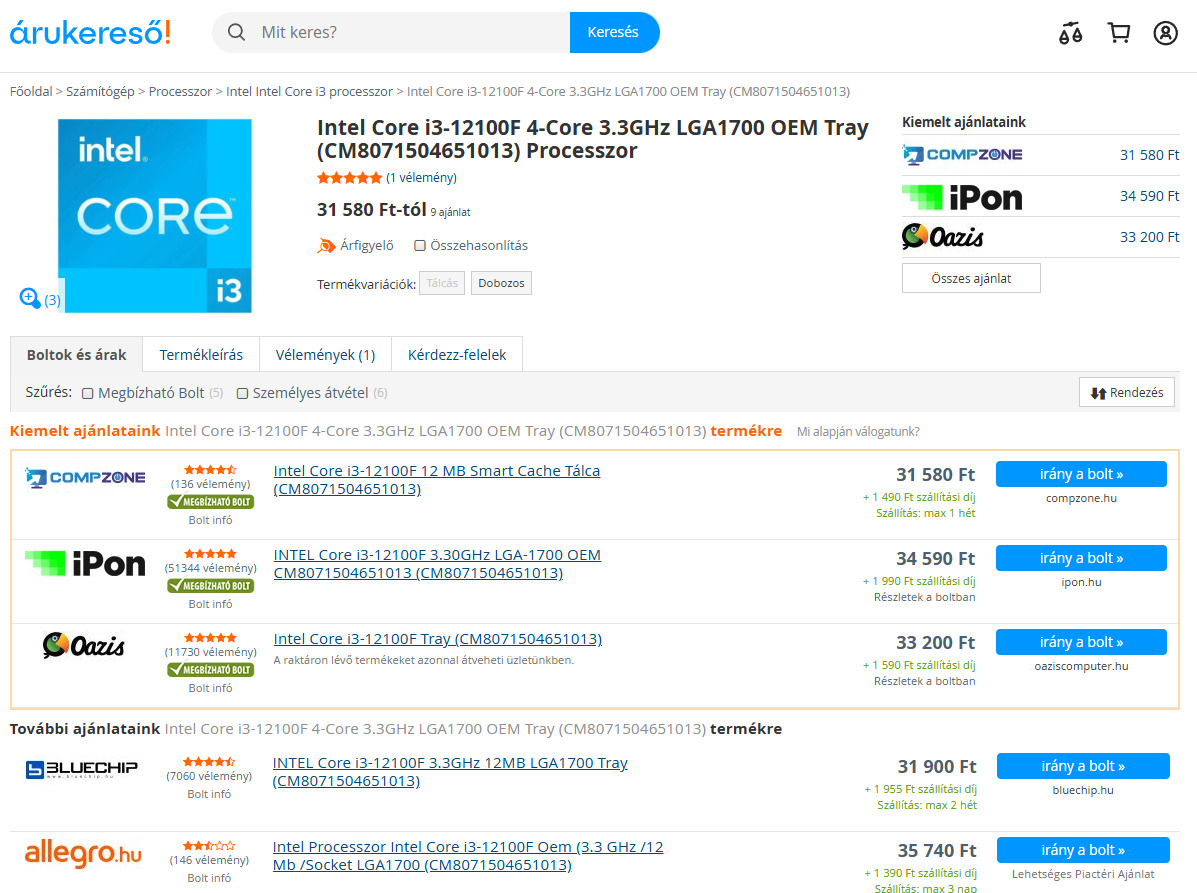Screen dimensions: 1197x893
Task: Open the user account icon
Action: pos(1165,33)
